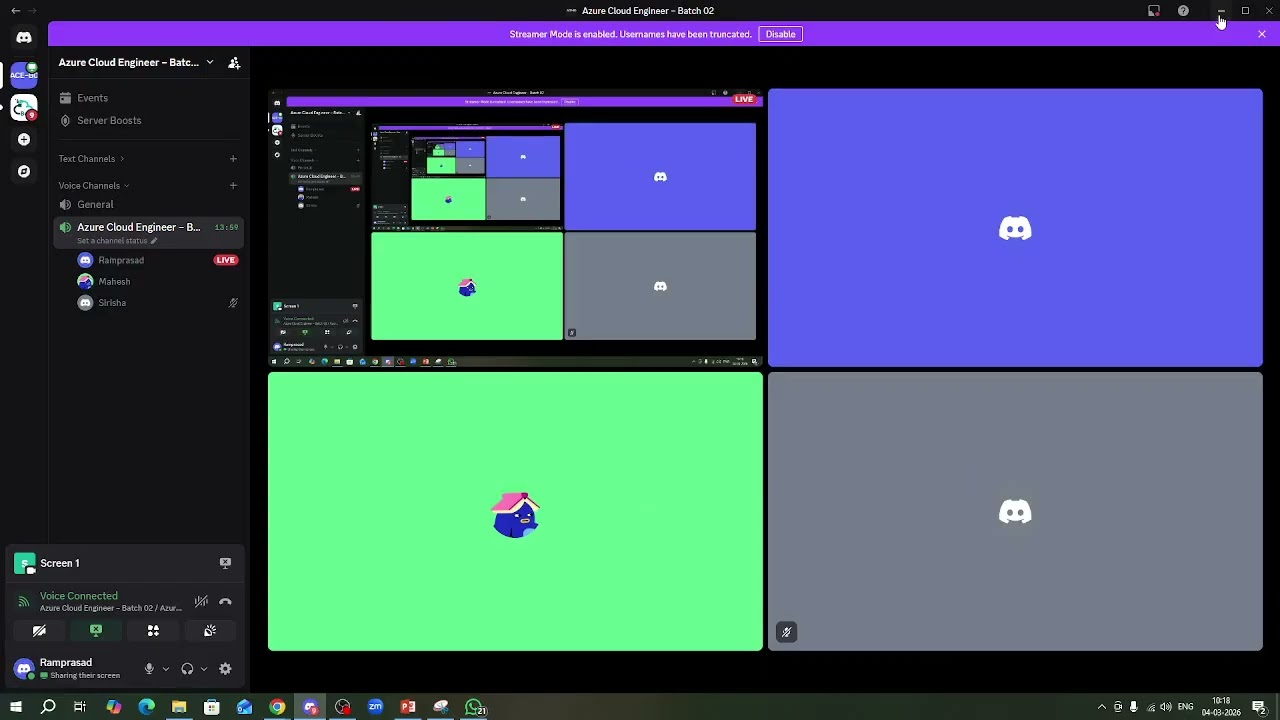The width and height of the screenshot is (1280, 720).
Task: Deafen audio with the headphones icon
Action: 187,669
